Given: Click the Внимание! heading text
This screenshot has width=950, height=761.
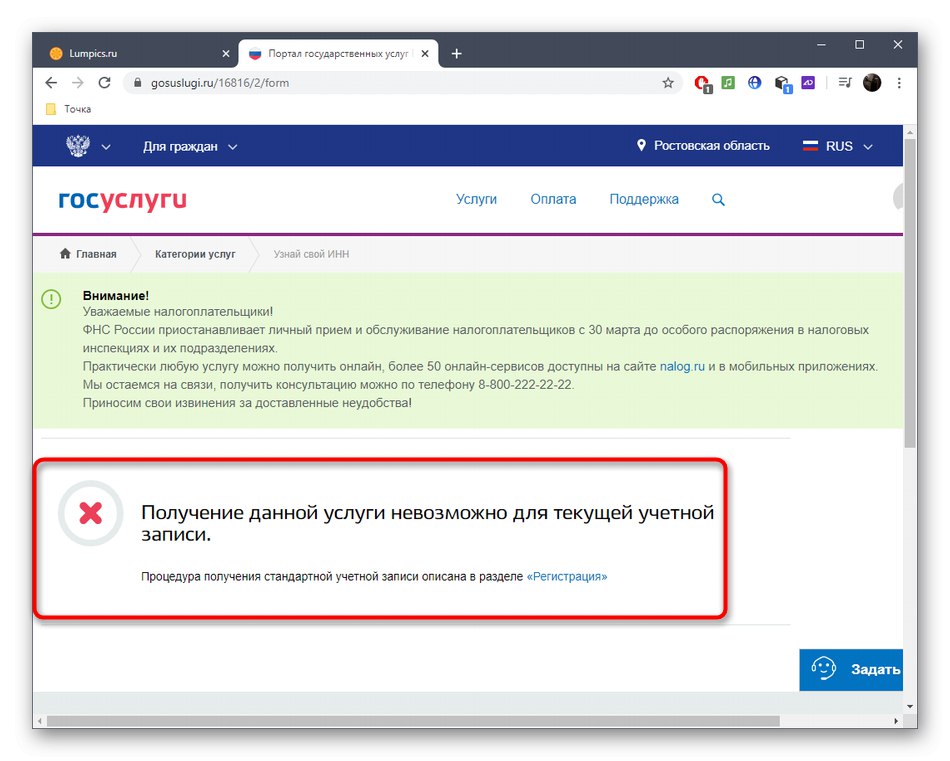Looking at the screenshot, I should pyautogui.click(x=116, y=296).
